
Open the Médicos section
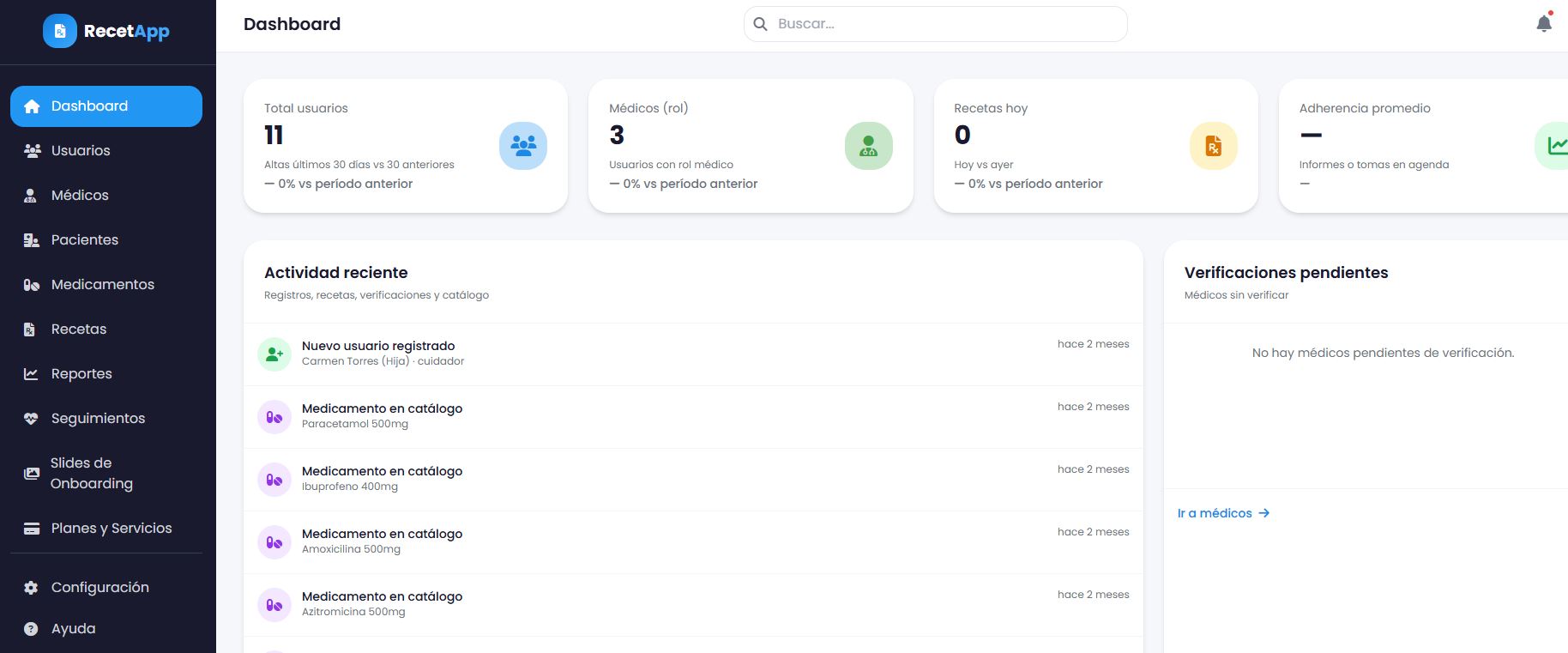106,196
